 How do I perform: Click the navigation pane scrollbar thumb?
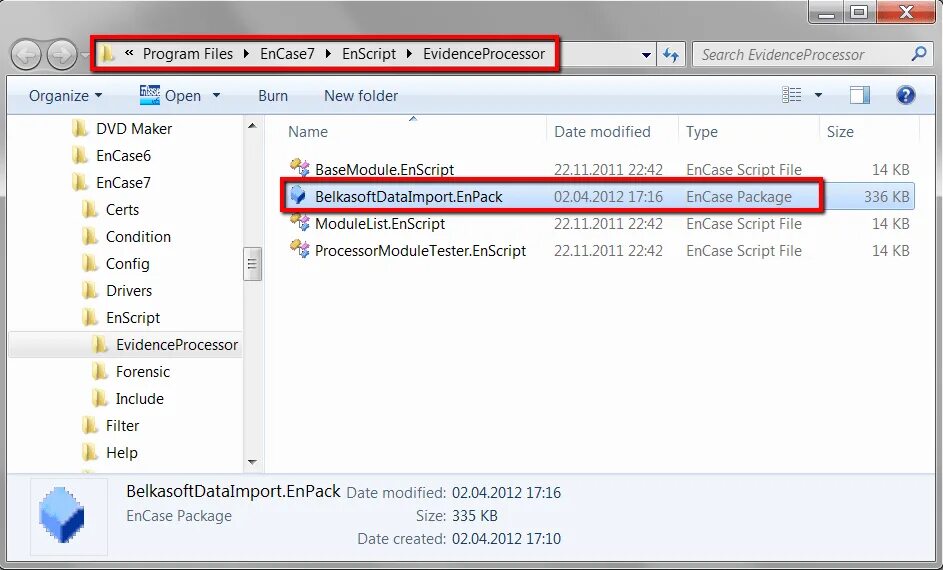click(x=252, y=264)
